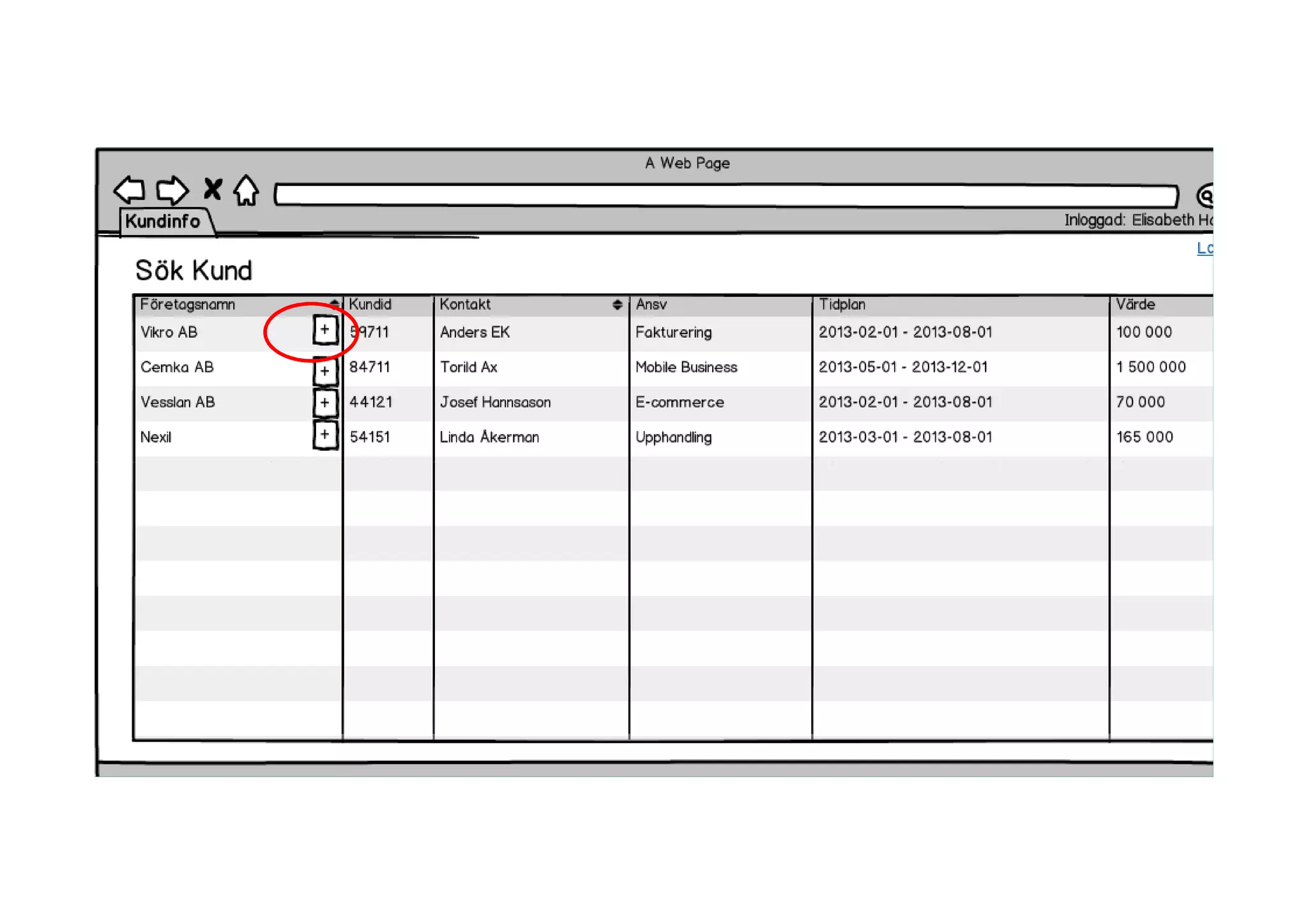The image size is (1308, 924).
Task: Expand the Vikro AB row plus button
Action: click(x=324, y=330)
